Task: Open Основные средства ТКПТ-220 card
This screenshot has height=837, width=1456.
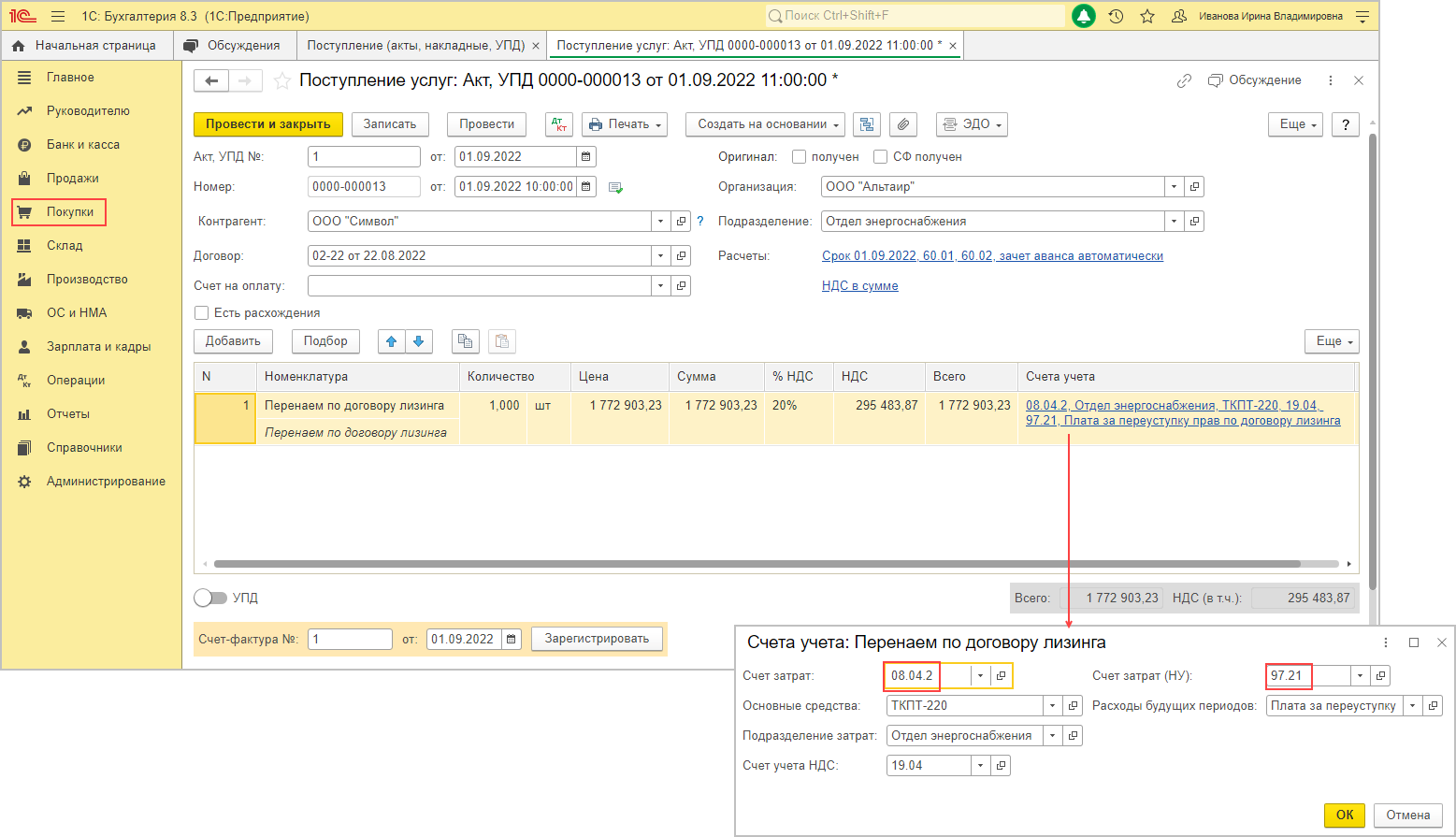Action: 1074,706
